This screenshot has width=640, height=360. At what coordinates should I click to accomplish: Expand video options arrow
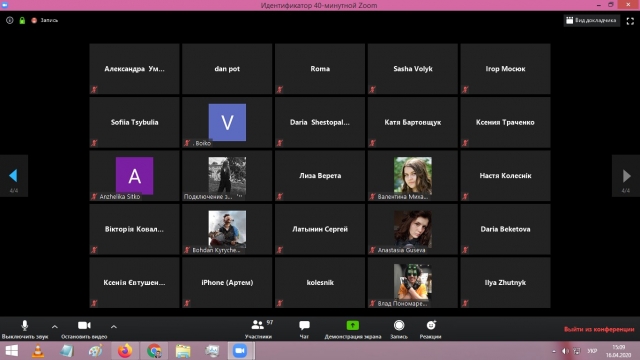point(114,327)
